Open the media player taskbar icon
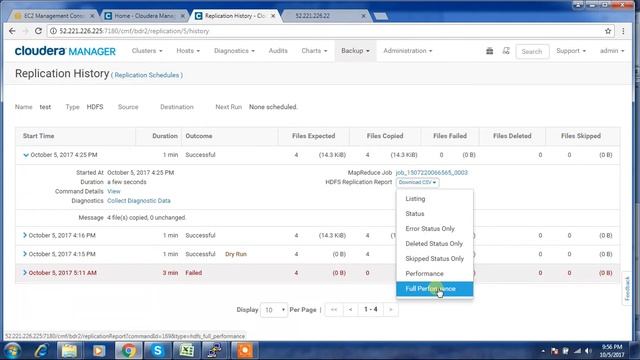The image size is (640, 360). (x=99, y=350)
